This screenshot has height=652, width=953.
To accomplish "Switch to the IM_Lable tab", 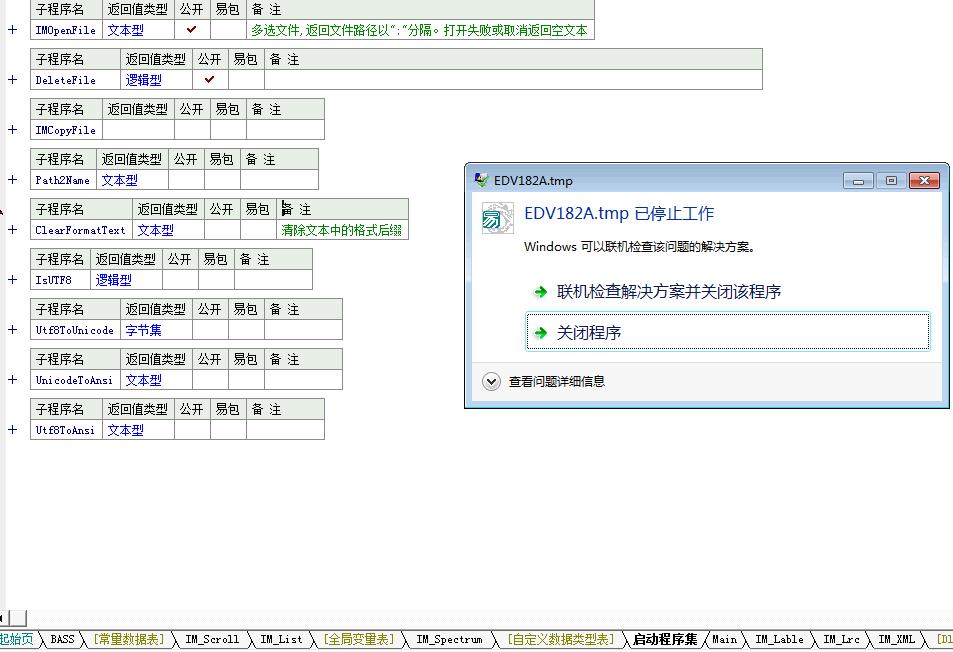I will point(779,639).
